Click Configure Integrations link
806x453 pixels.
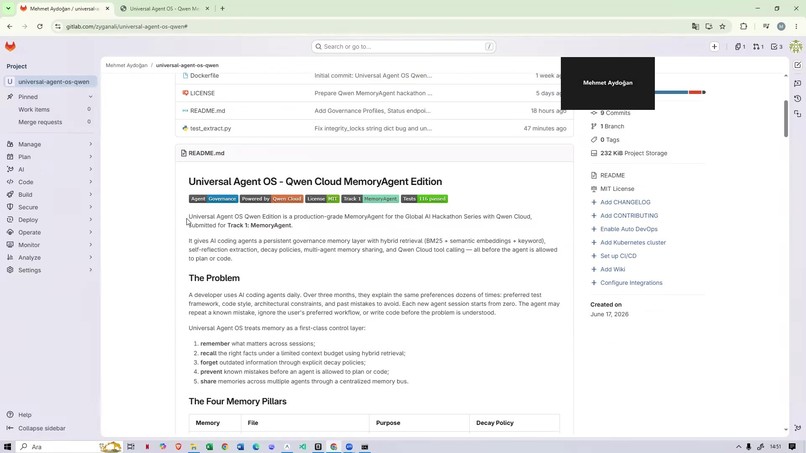631,283
